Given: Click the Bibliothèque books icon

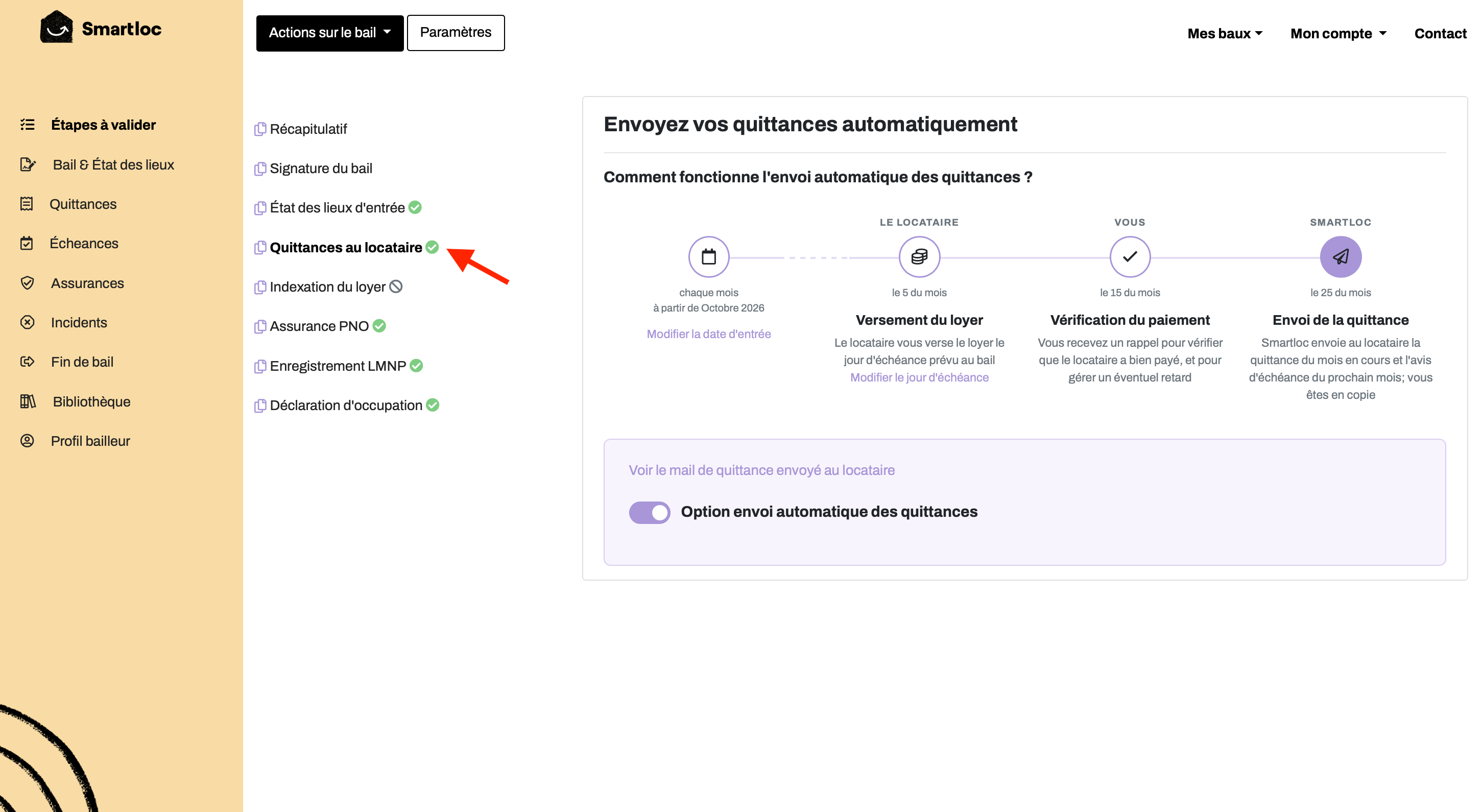Looking at the screenshot, I should 28,401.
